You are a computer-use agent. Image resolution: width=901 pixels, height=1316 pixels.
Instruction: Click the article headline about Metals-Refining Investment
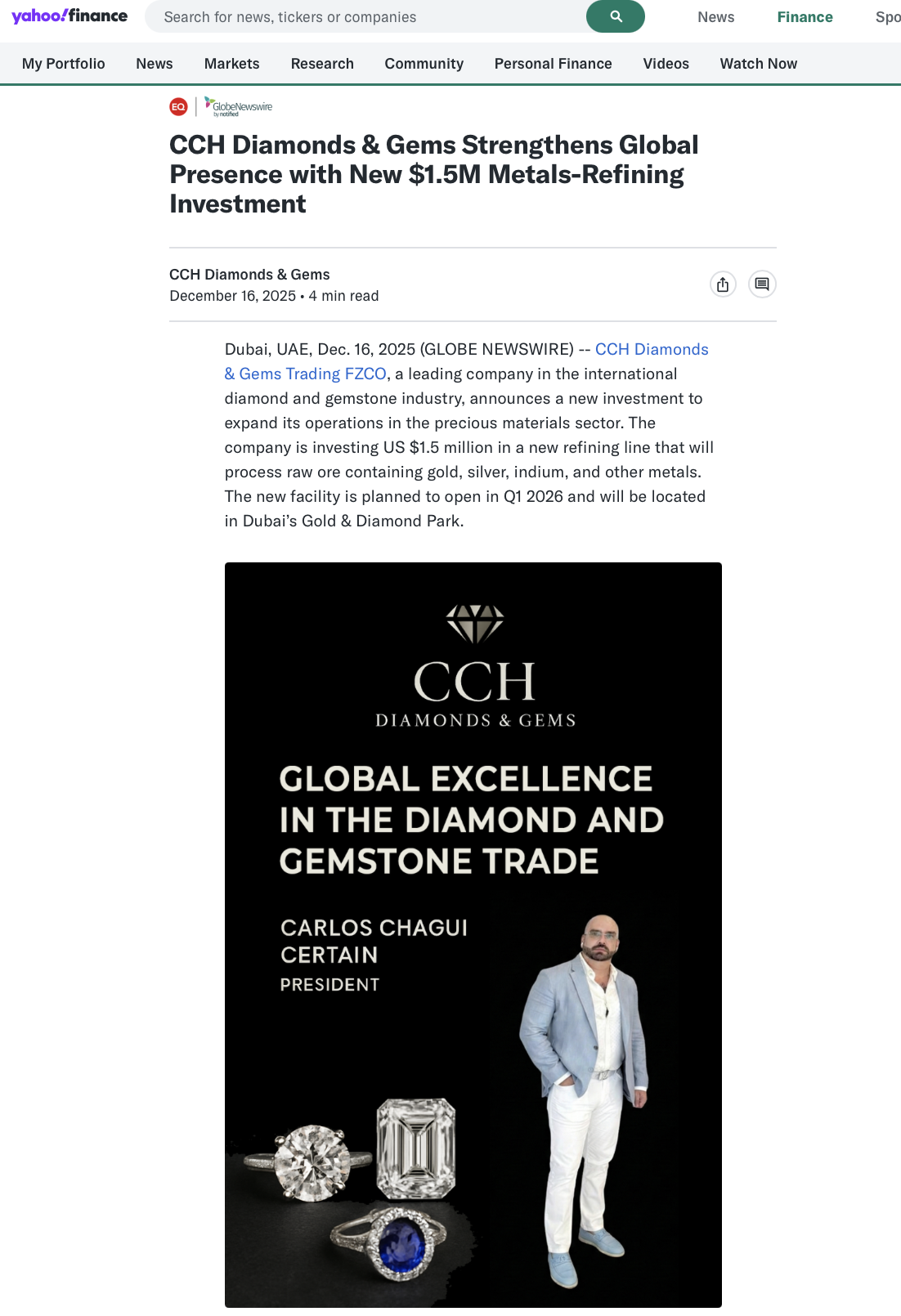434,174
